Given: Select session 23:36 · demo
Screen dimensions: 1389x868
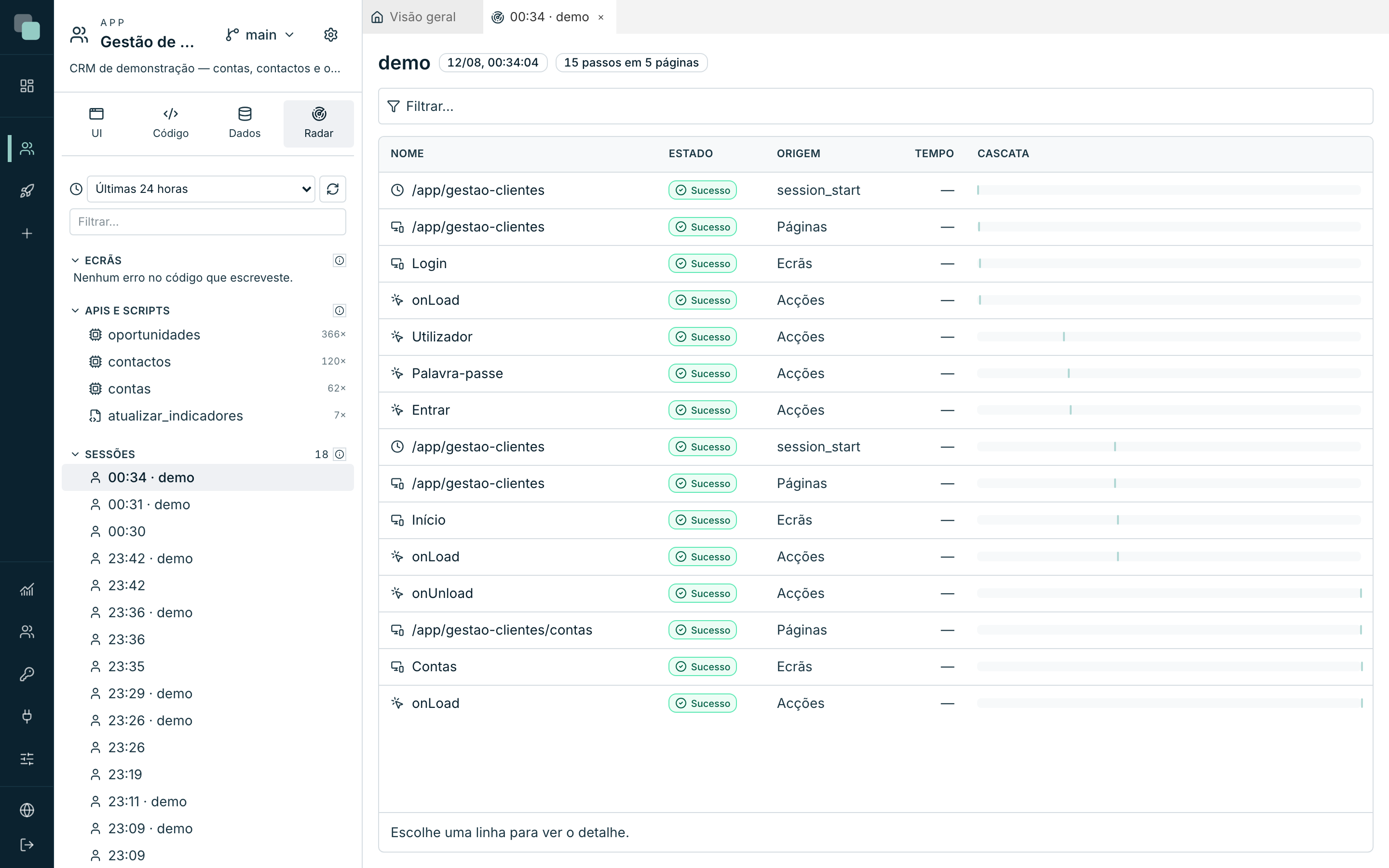Looking at the screenshot, I should coord(208,612).
